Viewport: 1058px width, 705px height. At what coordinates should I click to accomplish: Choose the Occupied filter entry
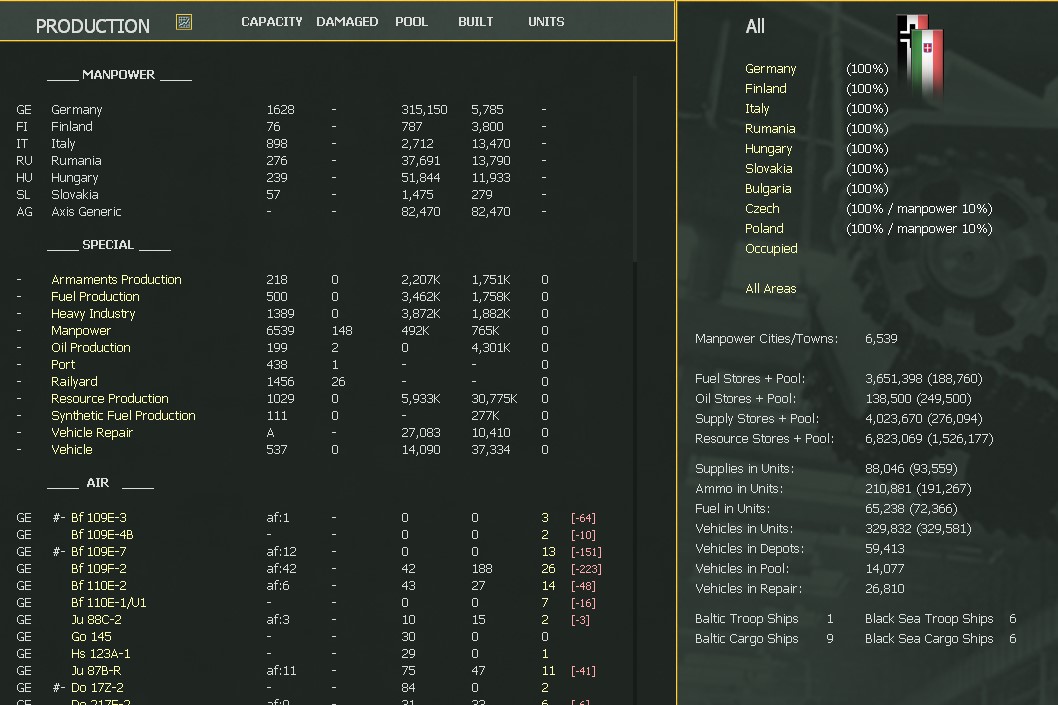pos(771,249)
